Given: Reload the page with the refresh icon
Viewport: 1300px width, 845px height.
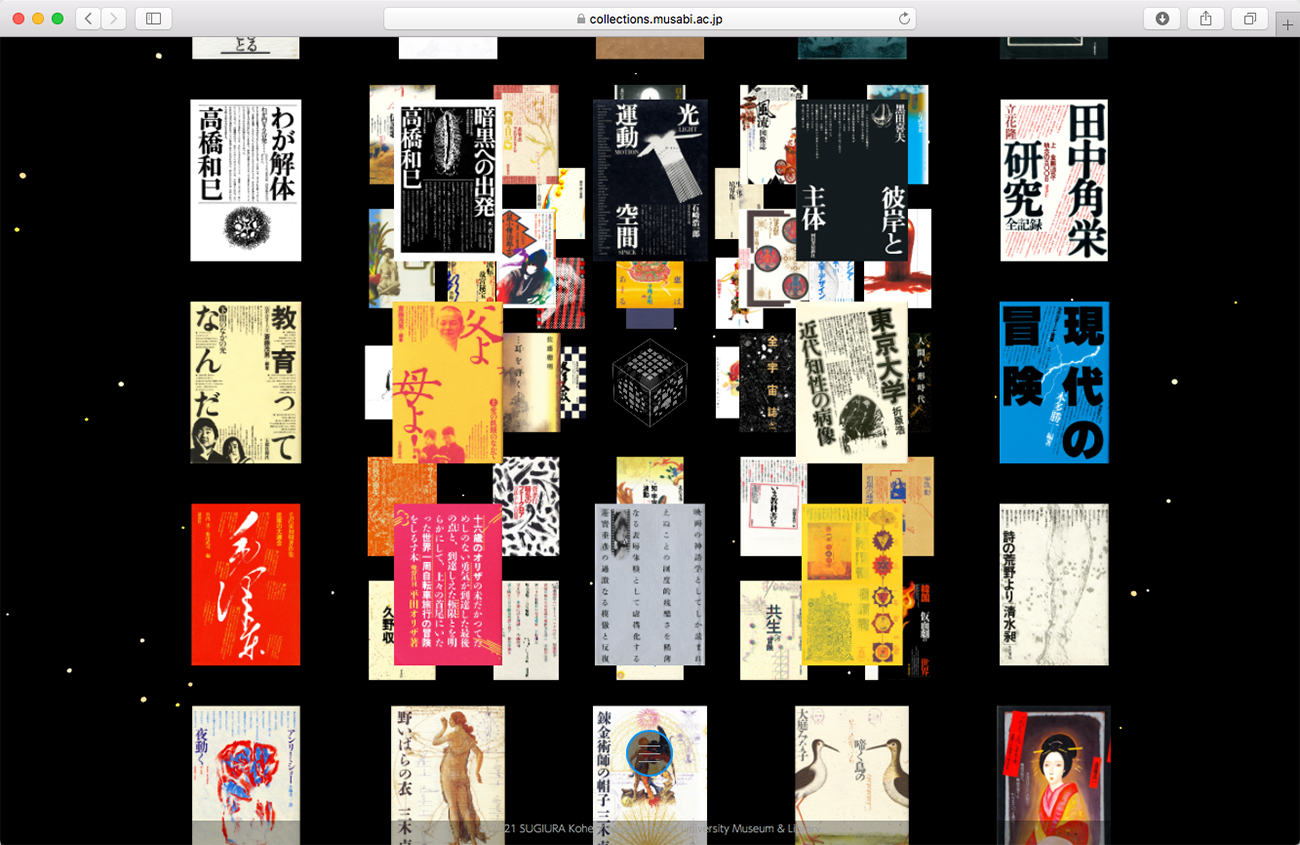Looking at the screenshot, I should click(x=904, y=18).
